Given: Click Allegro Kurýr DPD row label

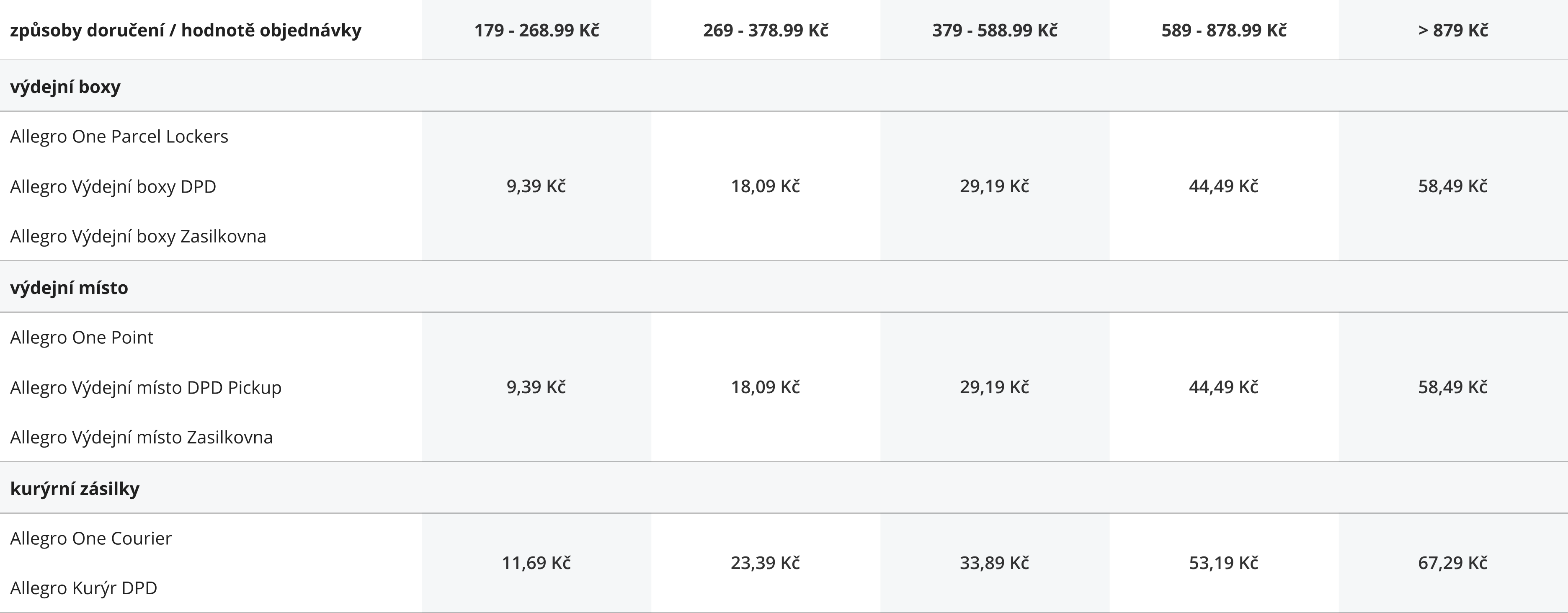Looking at the screenshot, I should point(83,588).
